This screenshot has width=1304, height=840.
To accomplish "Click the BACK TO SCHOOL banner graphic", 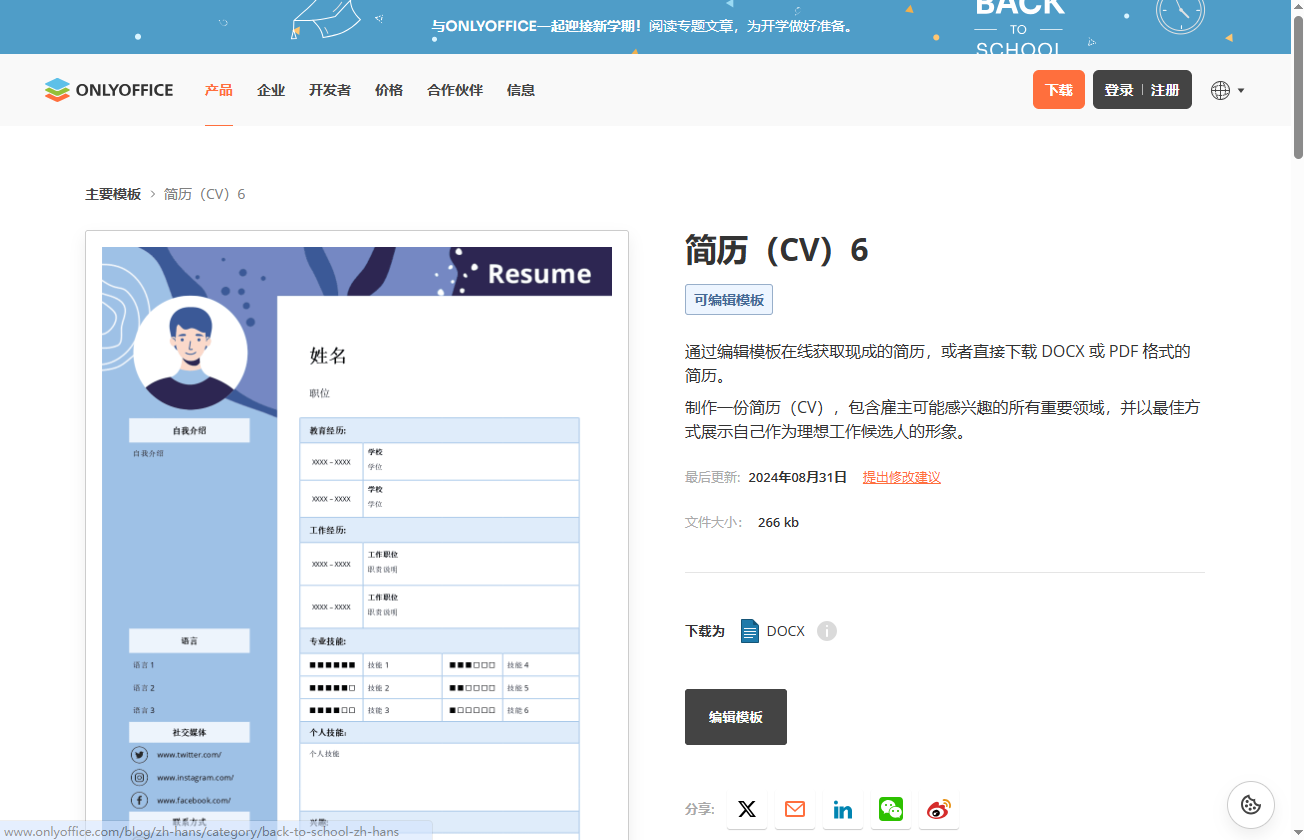I will [x=1018, y=27].
